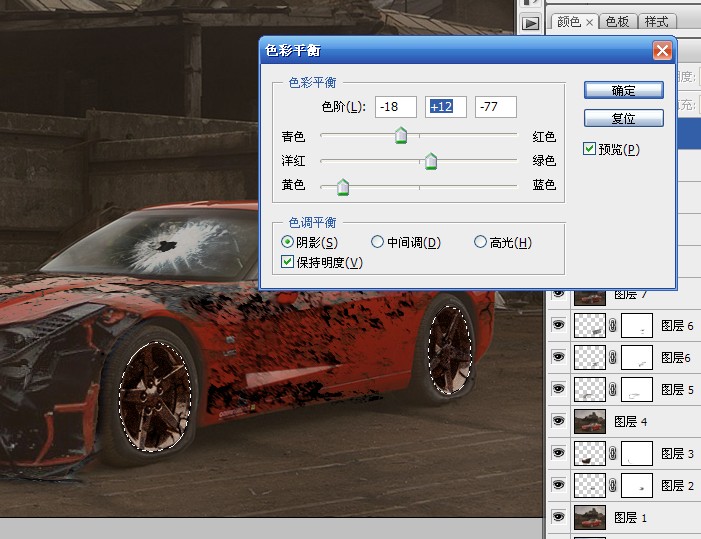Toggle visibility of 图层 1
This screenshot has width=701, height=539.
point(559,517)
